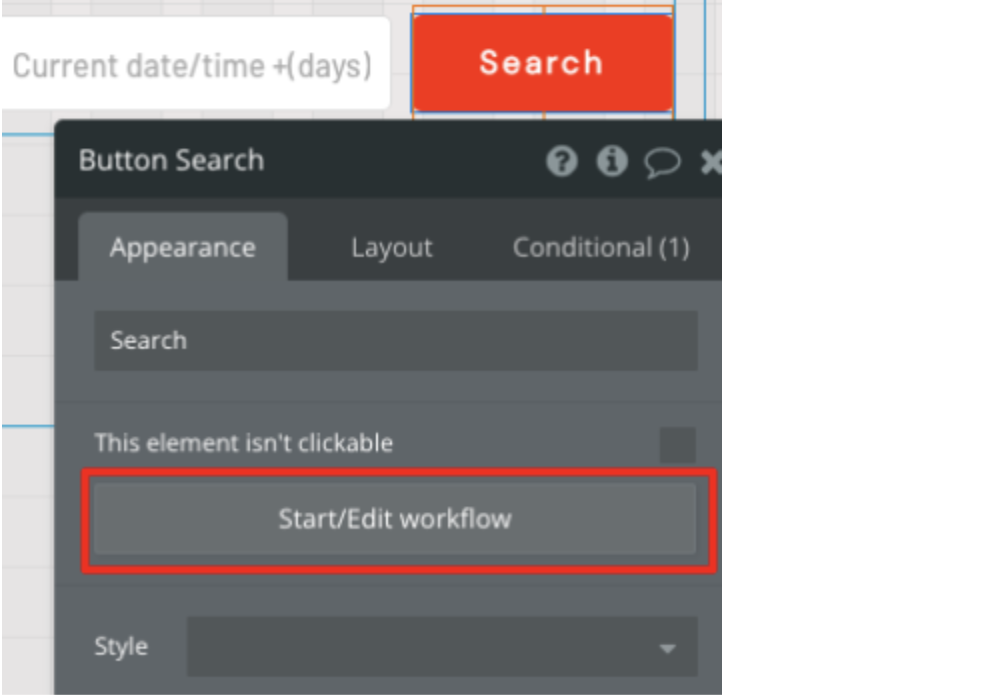Close the Button Search property editor

pyautogui.click(x=711, y=162)
